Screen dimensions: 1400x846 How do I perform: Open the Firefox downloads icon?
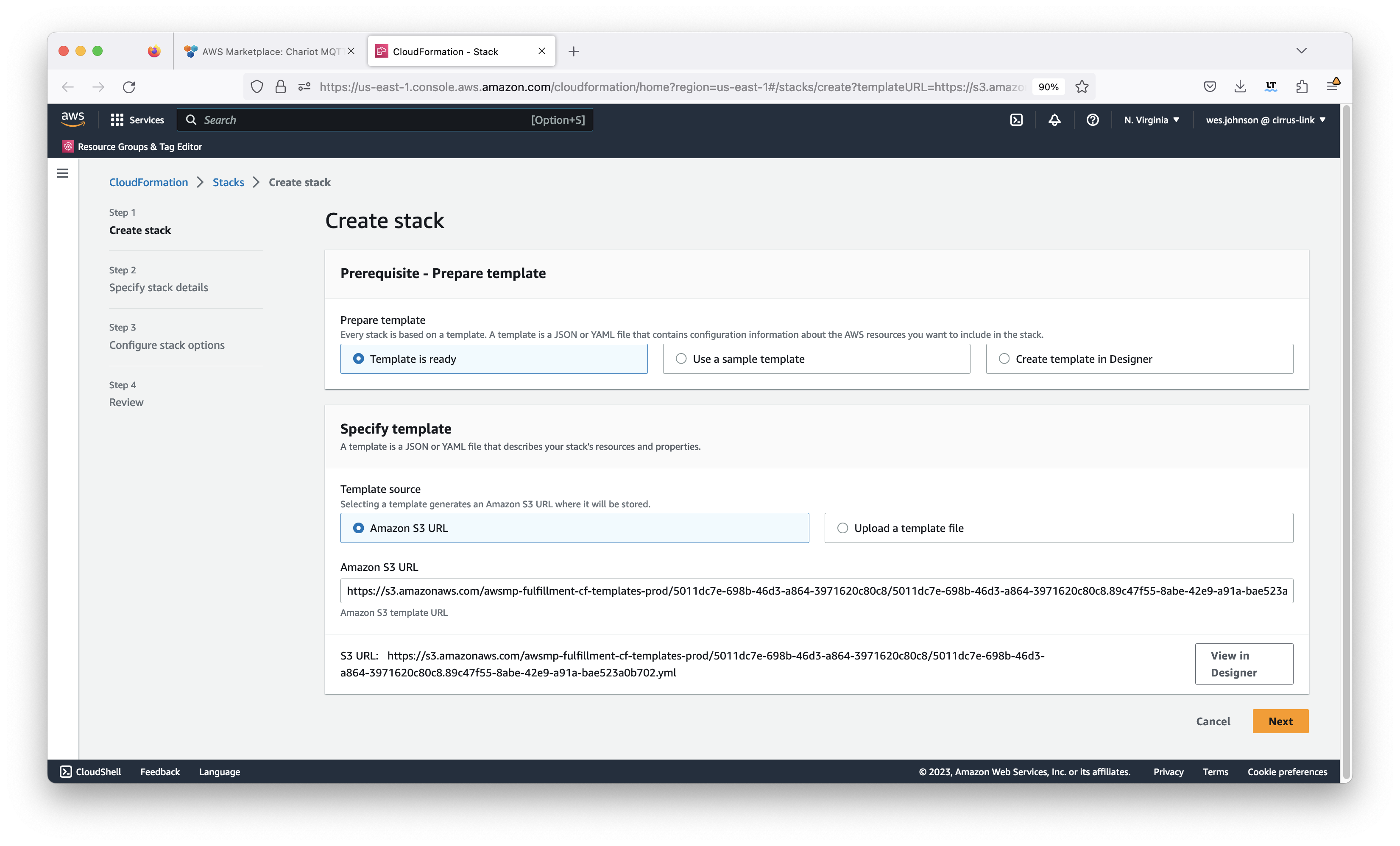pyautogui.click(x=1240, y=86)
